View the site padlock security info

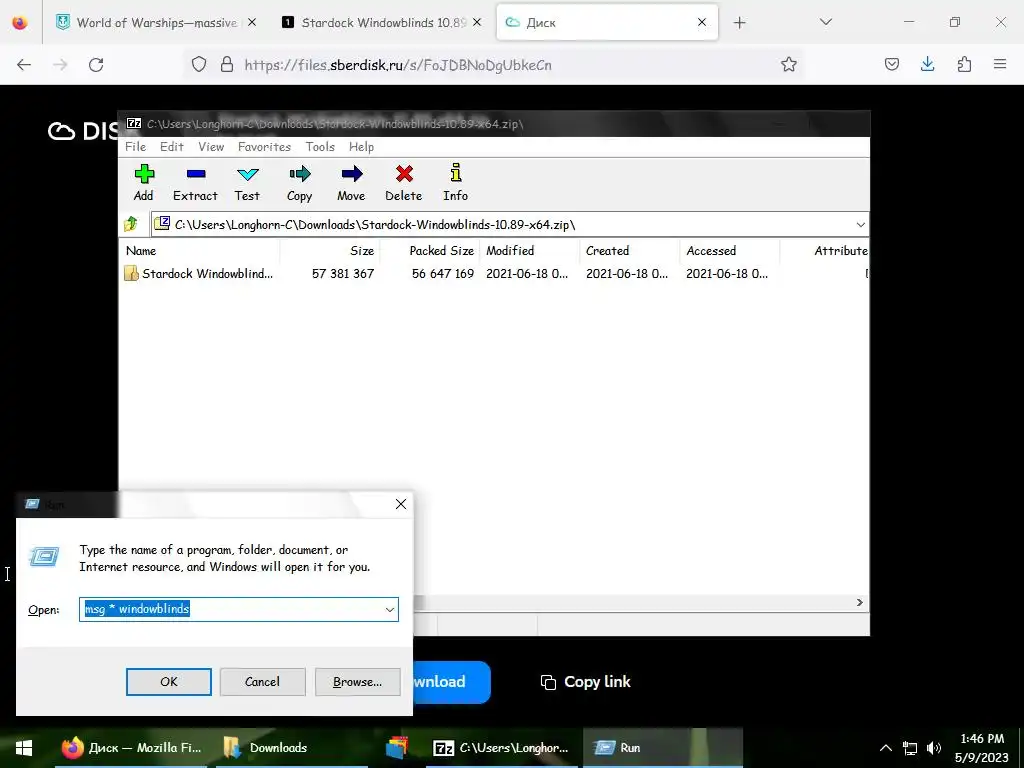(x=227, y=64)
